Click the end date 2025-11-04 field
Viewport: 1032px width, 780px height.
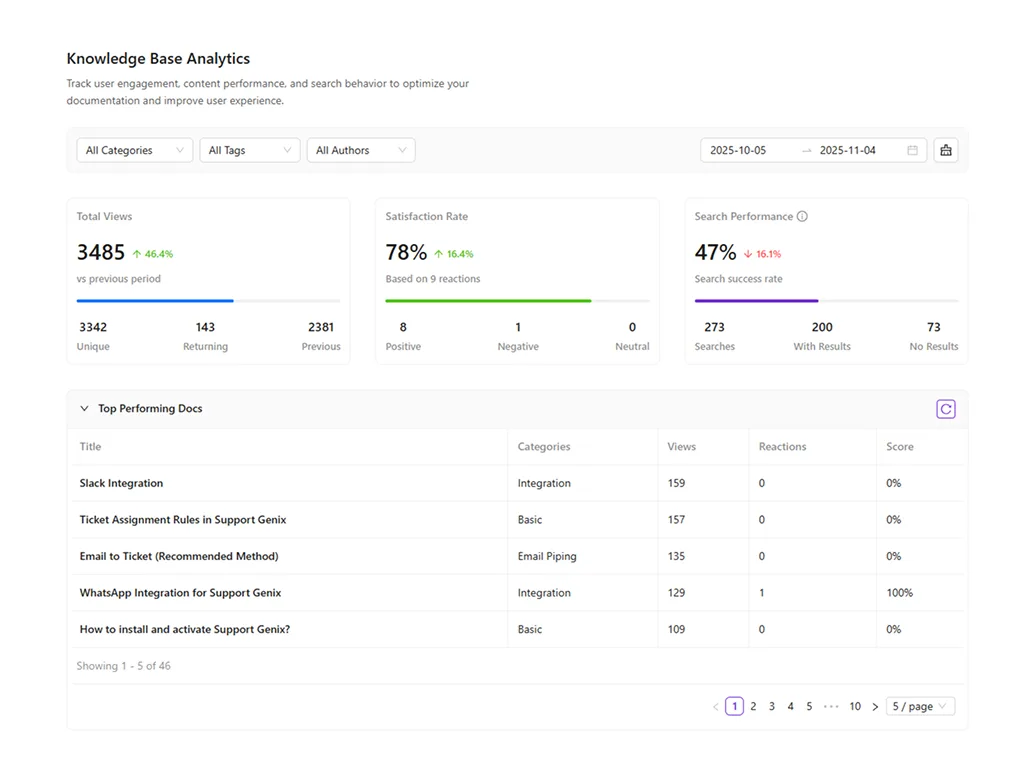pyautogui.click(x=847, y=151)
